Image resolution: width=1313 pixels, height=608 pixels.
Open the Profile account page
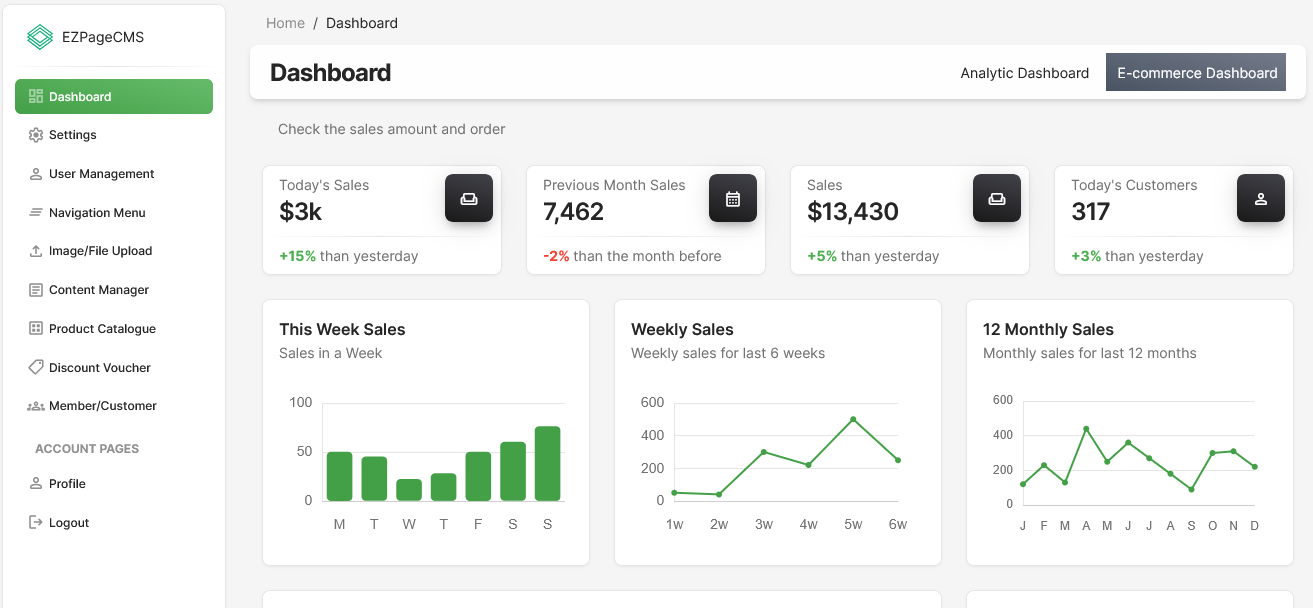(x=67, y=484)
